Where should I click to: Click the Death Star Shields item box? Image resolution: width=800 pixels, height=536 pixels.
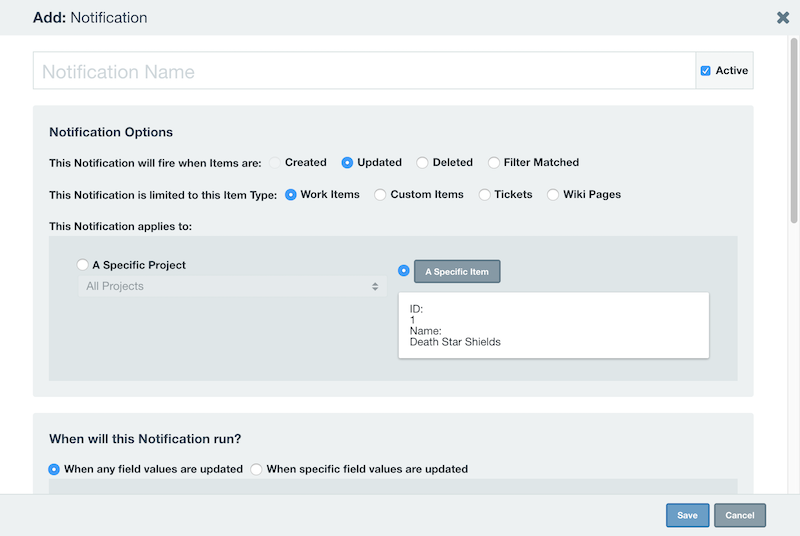point(554,325)
